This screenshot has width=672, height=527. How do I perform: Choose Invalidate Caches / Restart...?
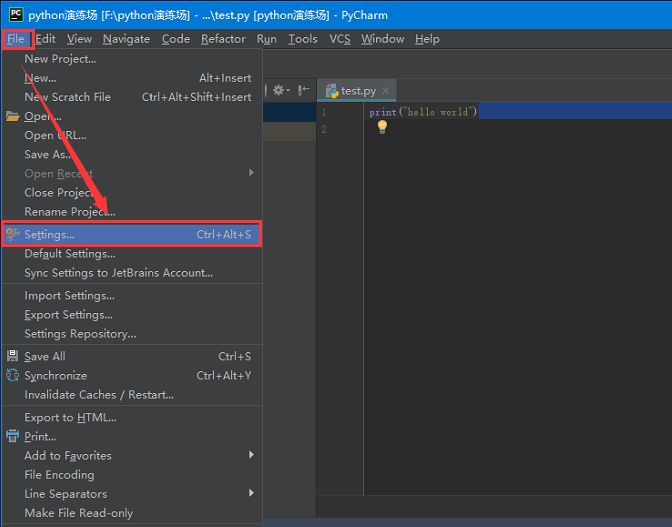[132, 394]
